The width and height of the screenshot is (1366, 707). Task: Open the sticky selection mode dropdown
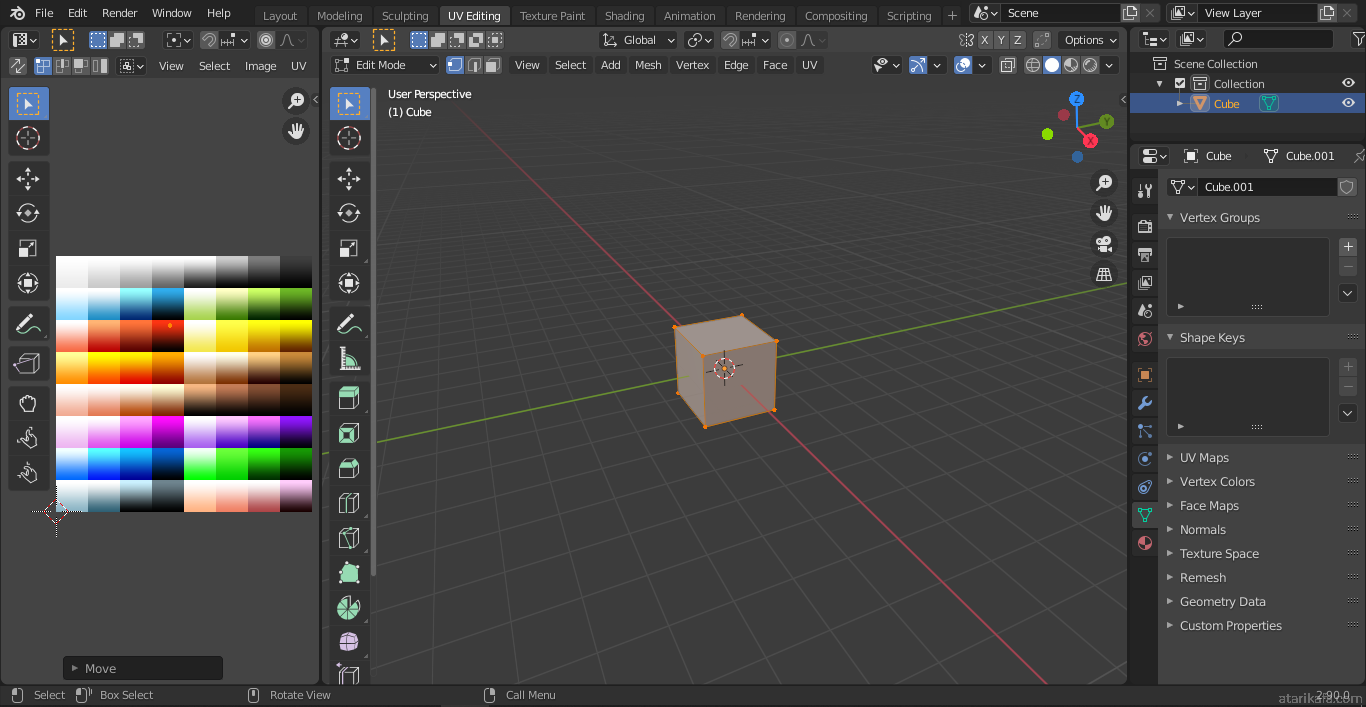pyautogui.click(x=132, y=66)
